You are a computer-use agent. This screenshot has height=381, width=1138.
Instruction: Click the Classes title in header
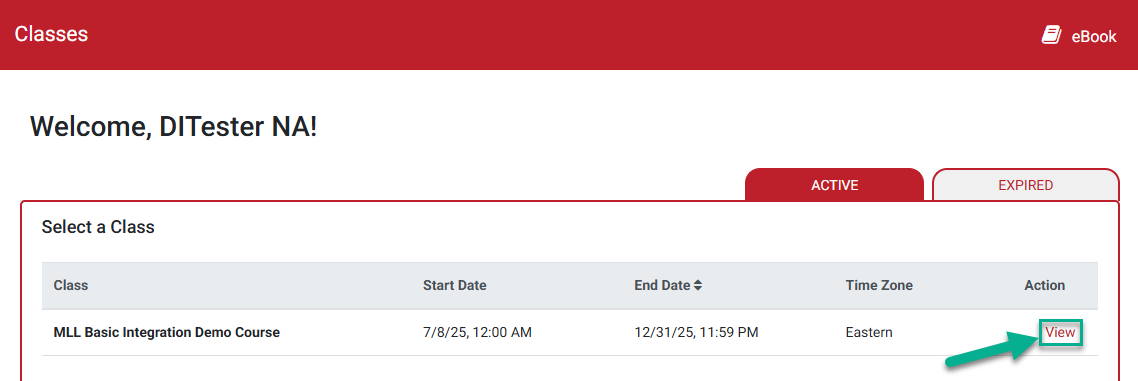51,34
